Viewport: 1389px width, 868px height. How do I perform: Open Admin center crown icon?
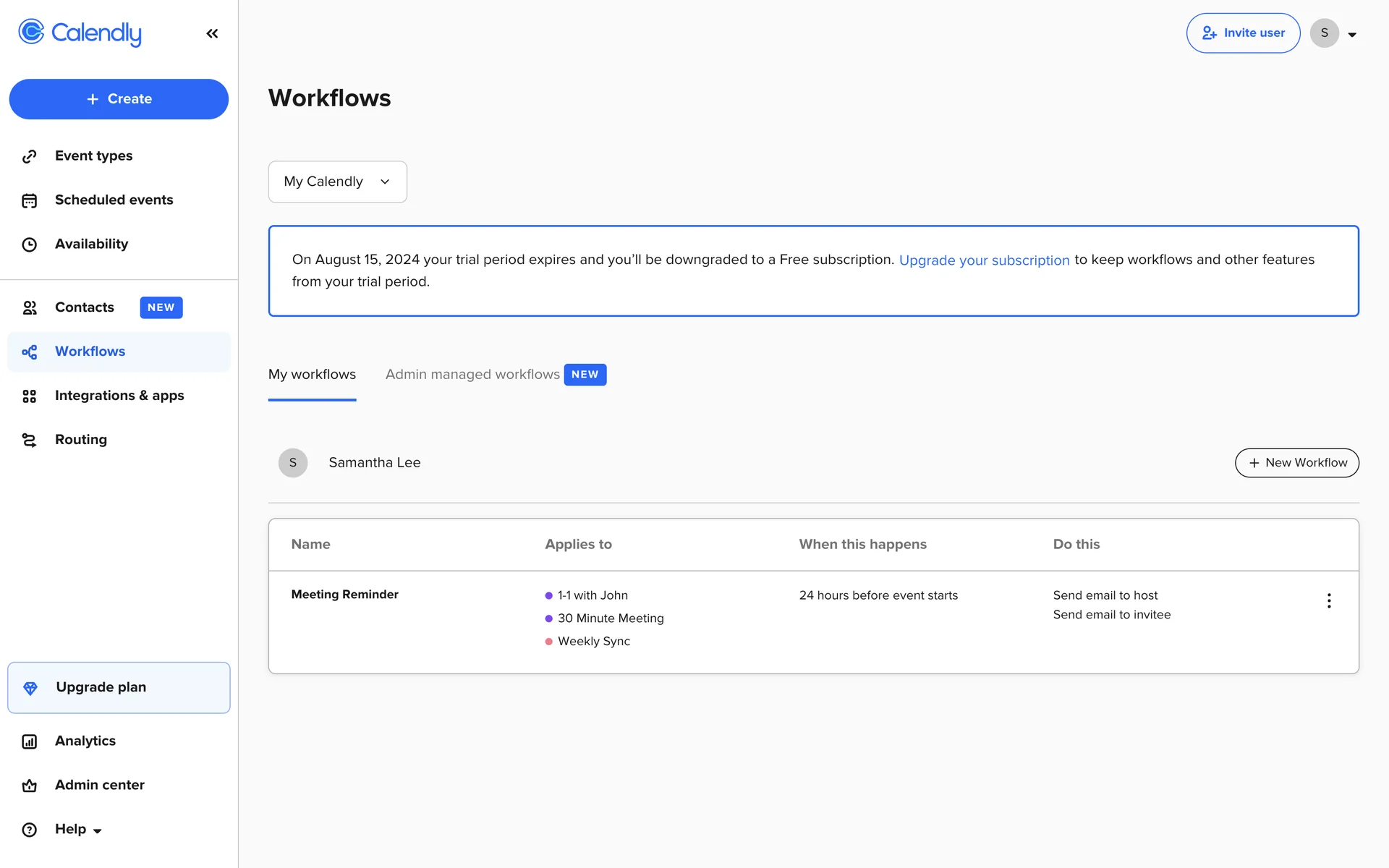click(x=30, y=786)
